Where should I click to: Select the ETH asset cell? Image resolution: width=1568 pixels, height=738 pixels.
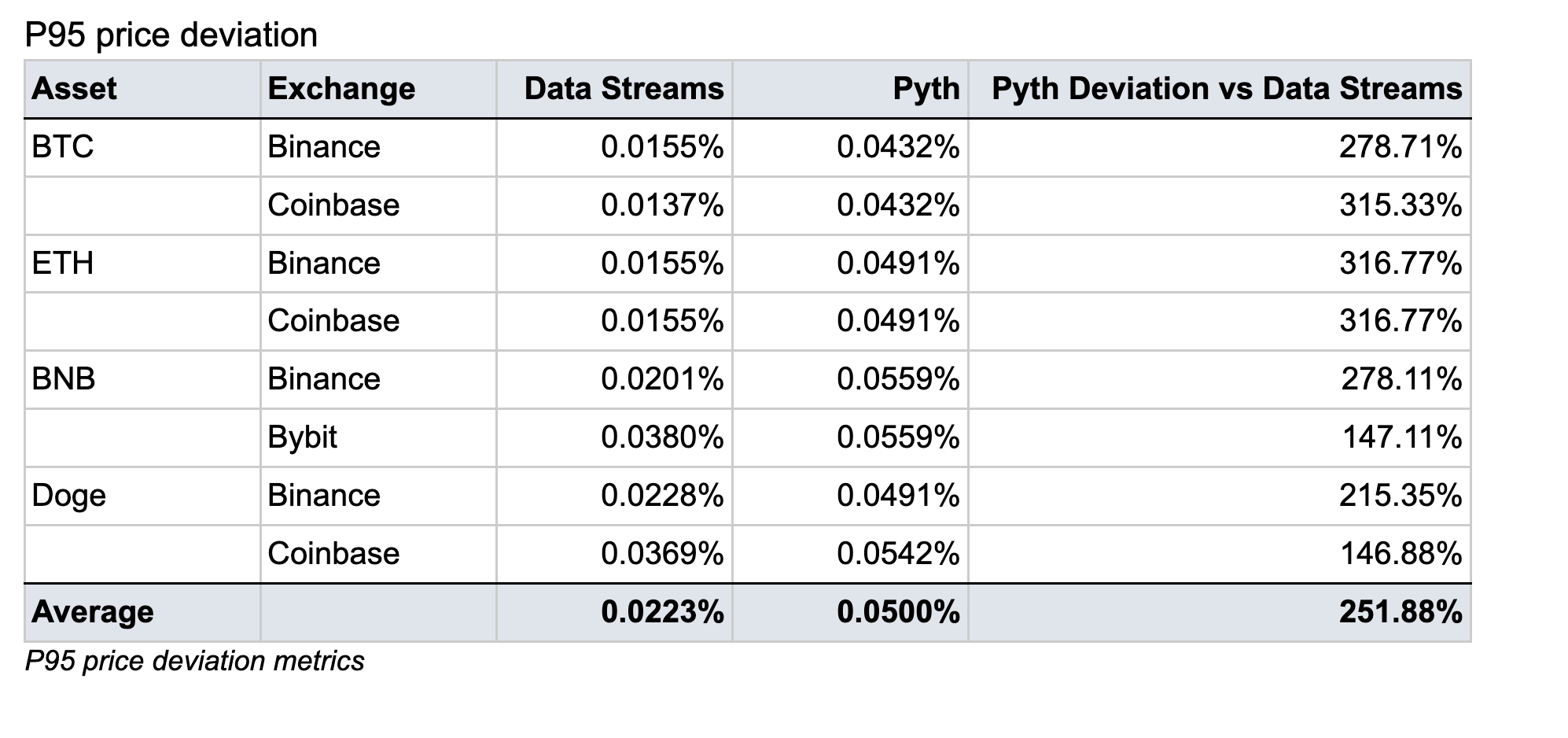click(x=63, y=263)
